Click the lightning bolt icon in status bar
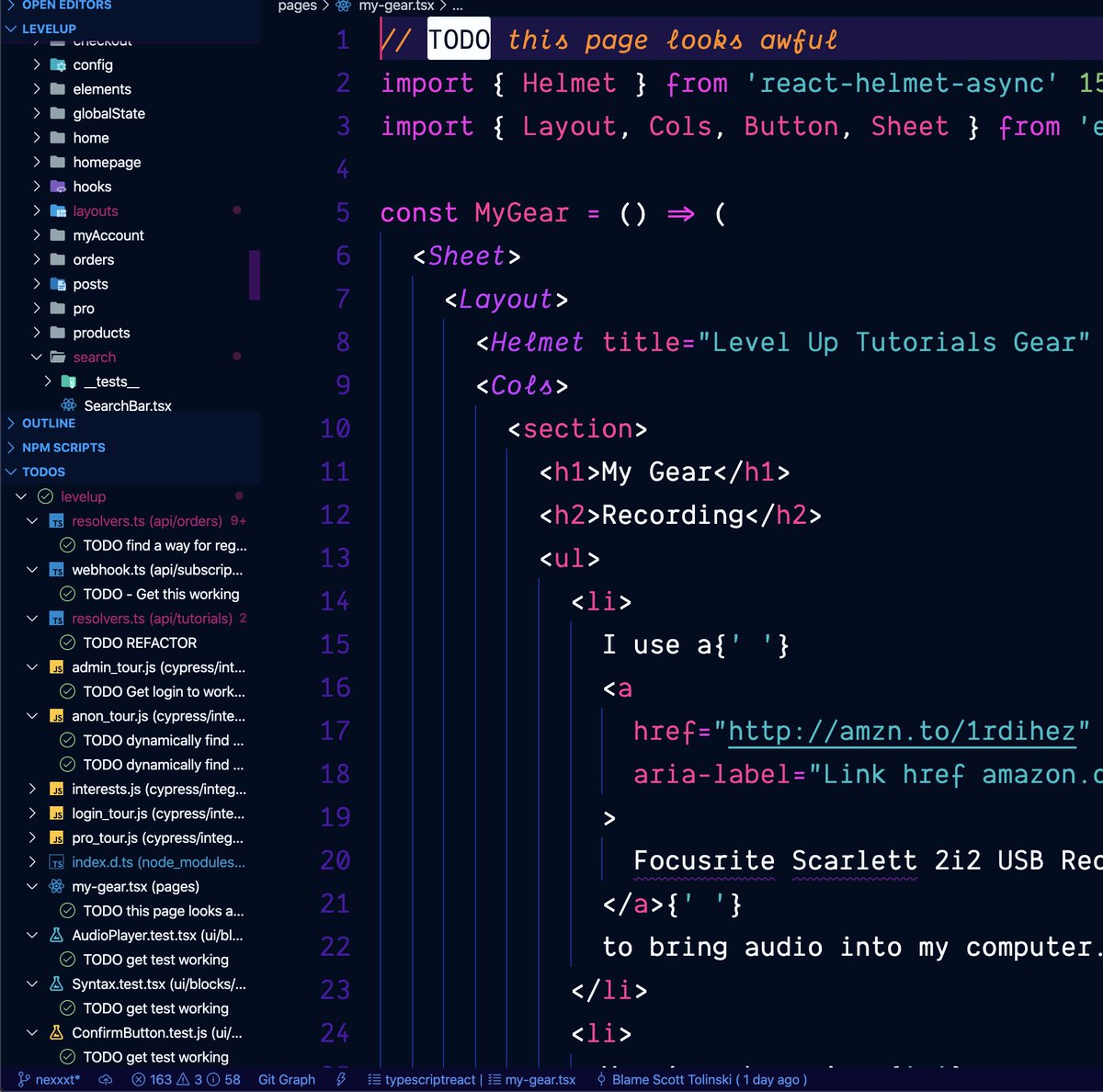 341,1079
